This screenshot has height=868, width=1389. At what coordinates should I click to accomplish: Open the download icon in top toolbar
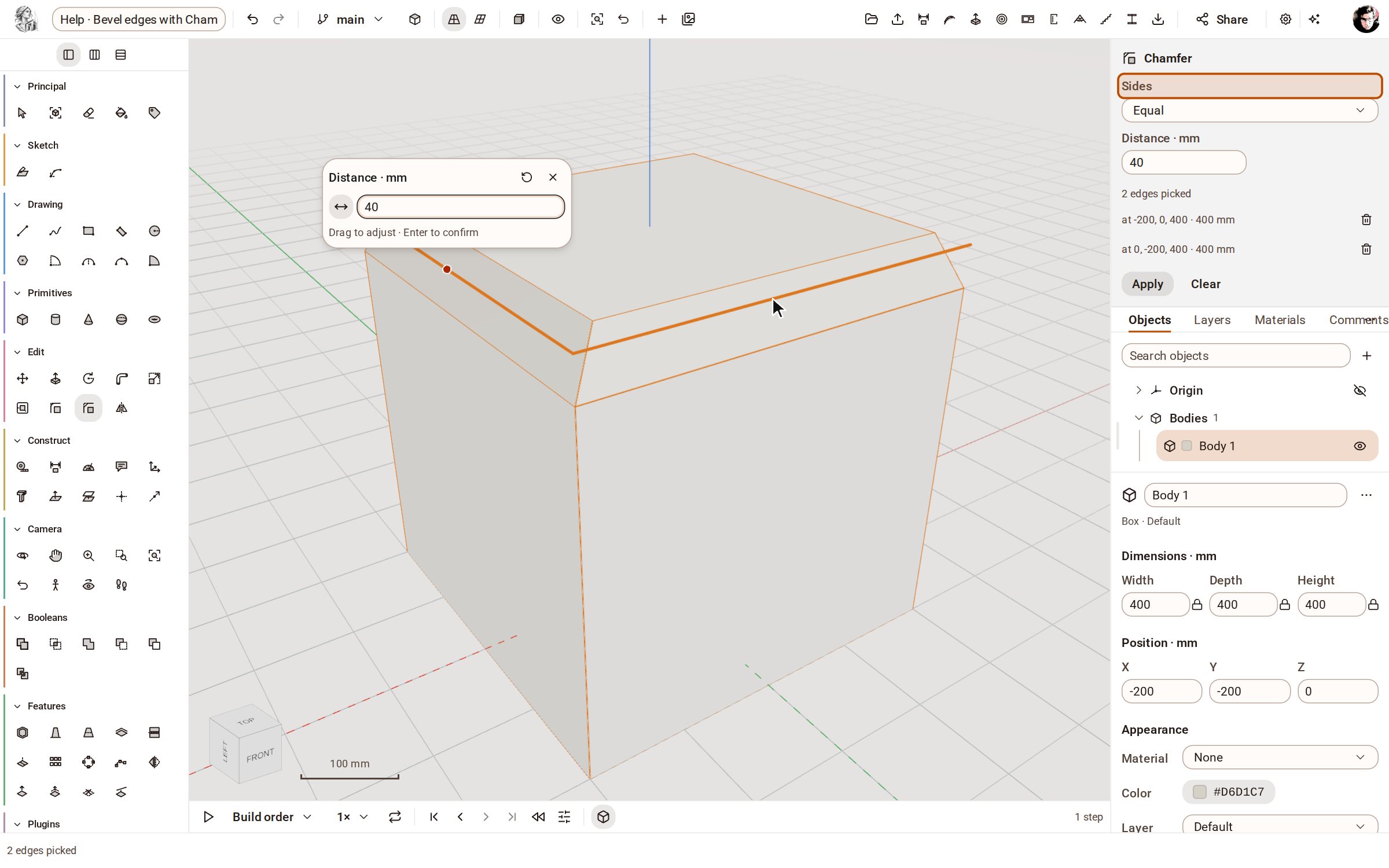tap(1158, 20)
